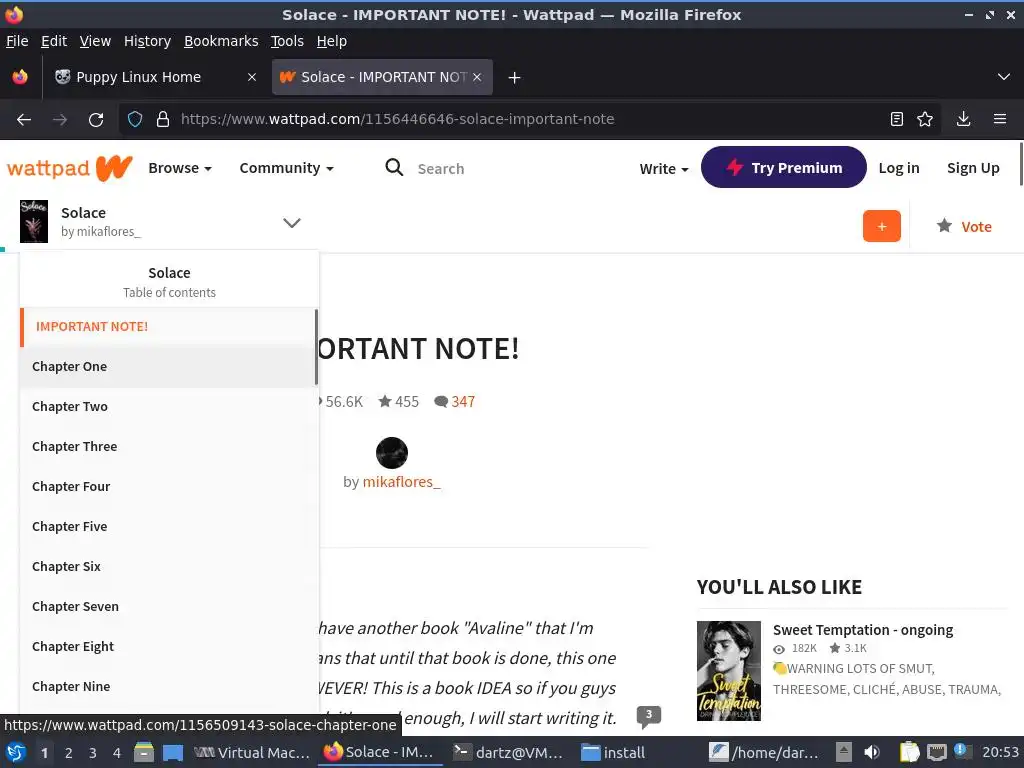Switch to virtual desktop 3
Screen dimensions: 1024x768
pos(93,753)
